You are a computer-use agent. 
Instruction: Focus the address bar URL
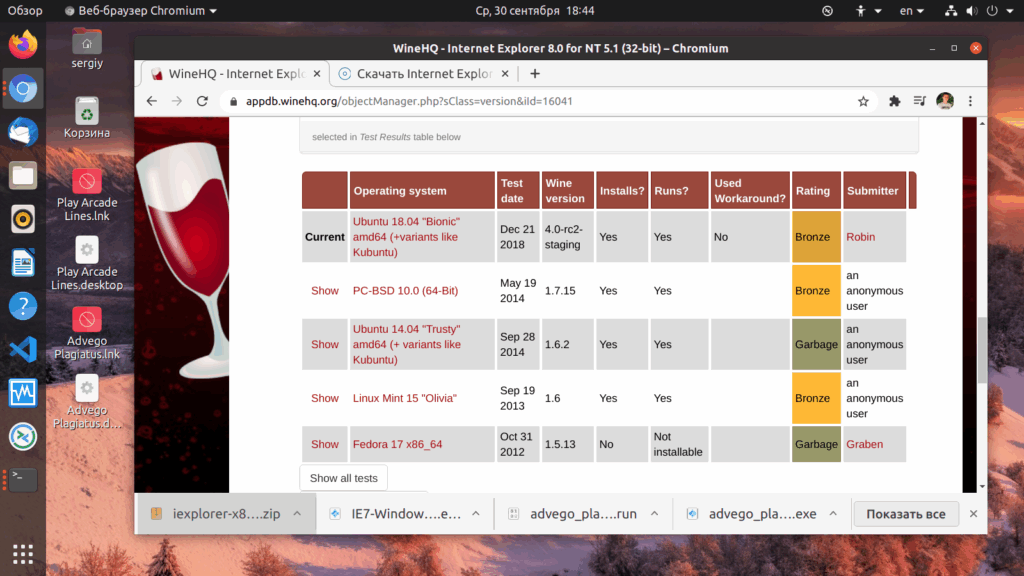pyautogui.click(x=409, y=101)
